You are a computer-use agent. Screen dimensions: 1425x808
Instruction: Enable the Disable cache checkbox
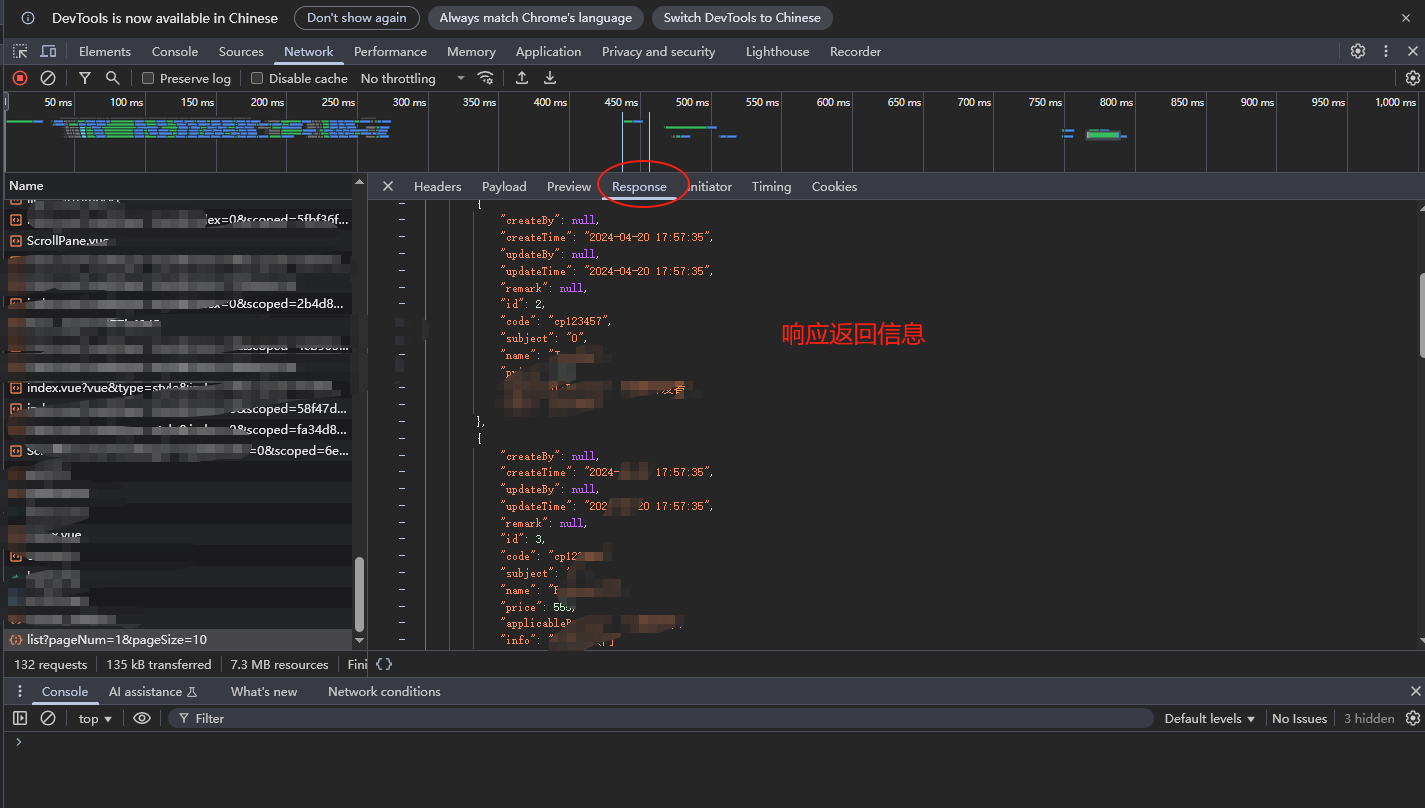pyautogui.click(x=257, y=78)
